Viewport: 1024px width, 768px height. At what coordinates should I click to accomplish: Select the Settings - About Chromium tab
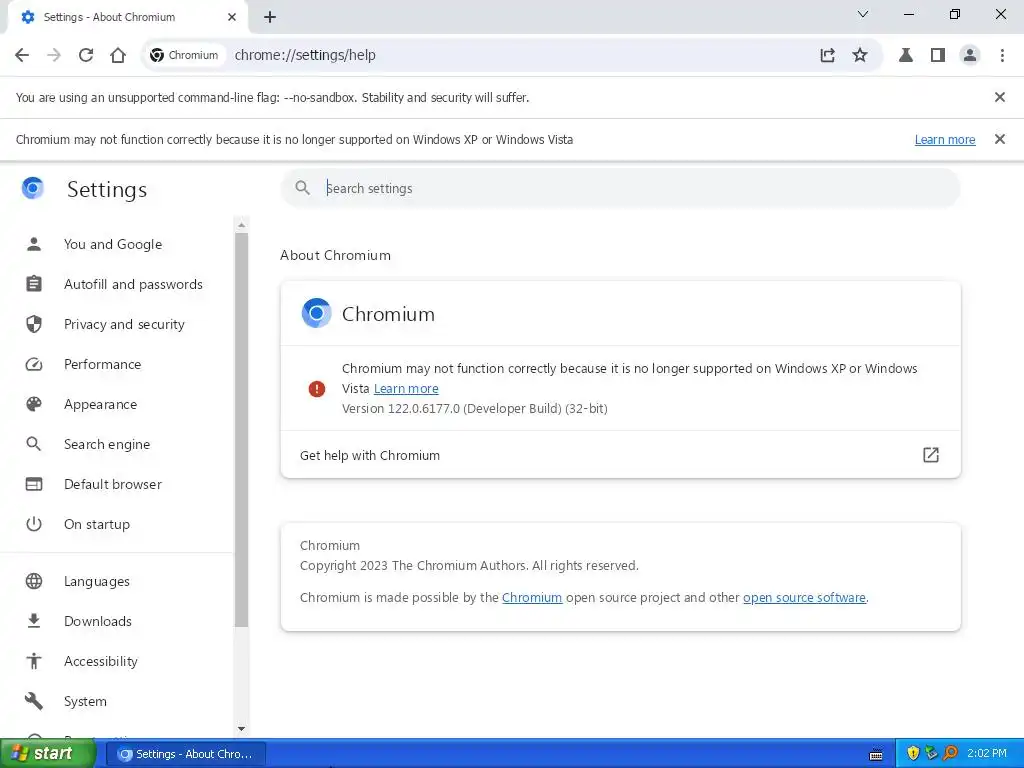click(x=127, y=17)
